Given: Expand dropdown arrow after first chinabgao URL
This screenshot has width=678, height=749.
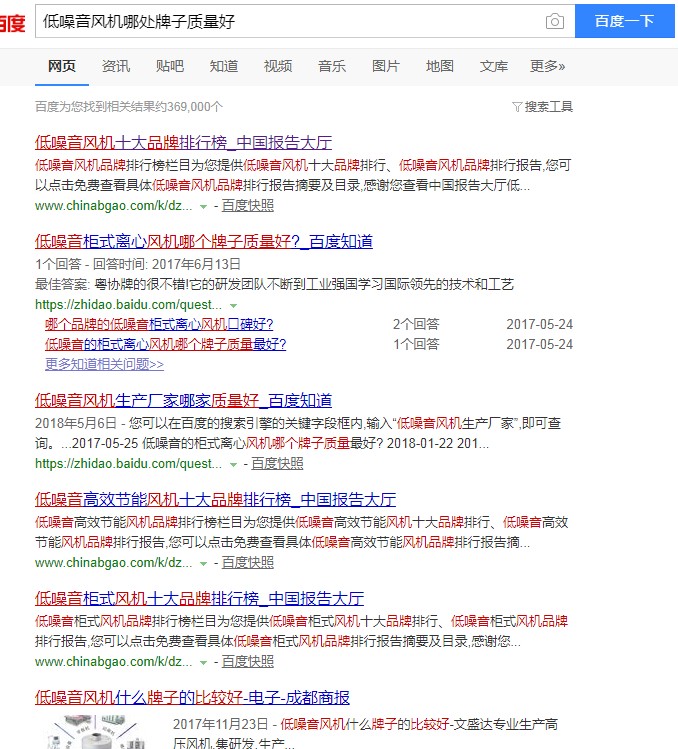Looking at the screenshot, I should point(204,206).
